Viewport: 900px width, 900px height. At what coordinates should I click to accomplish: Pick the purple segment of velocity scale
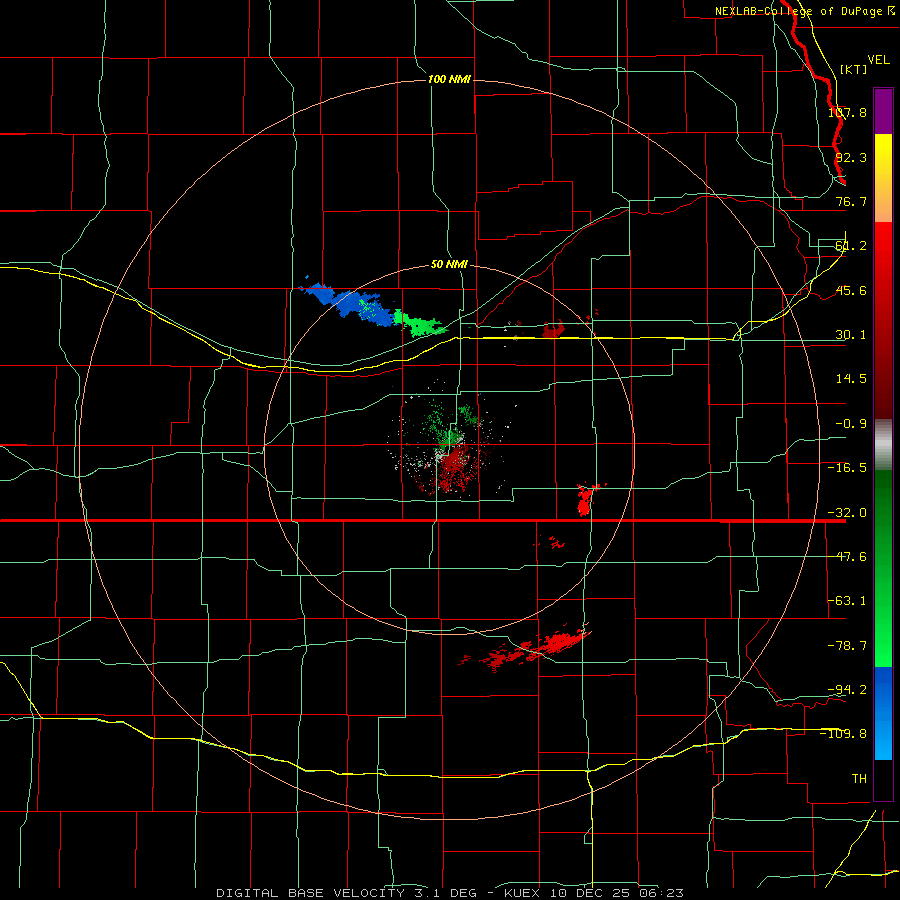point(883,111)
